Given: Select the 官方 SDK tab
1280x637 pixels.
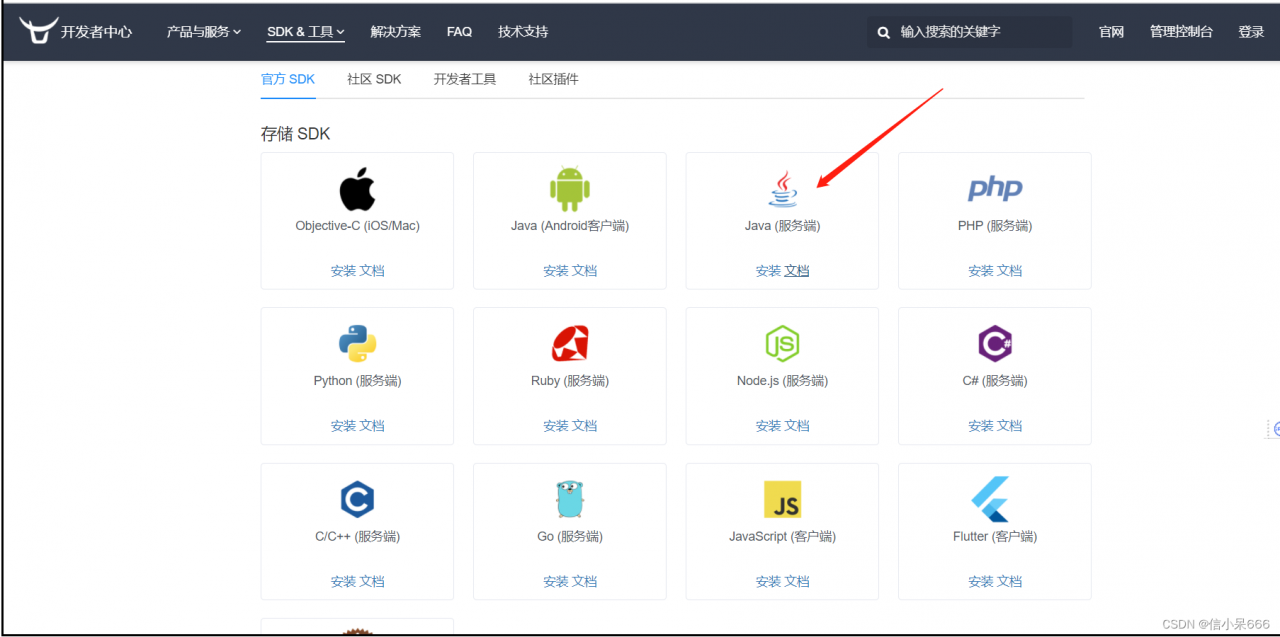Looking at the screenshot, I should pyautogui.click(x=288, y=79).
